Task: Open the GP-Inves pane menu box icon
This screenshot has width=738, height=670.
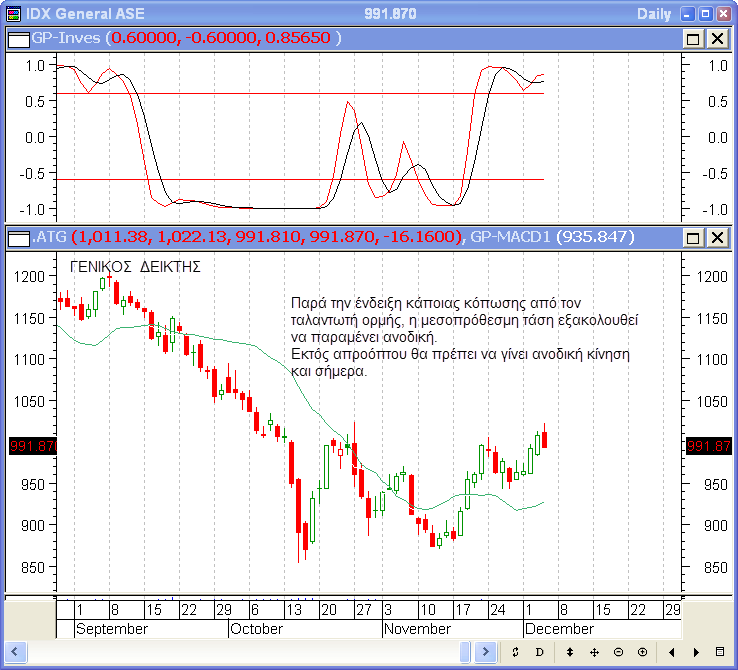Action: point(18,38)
